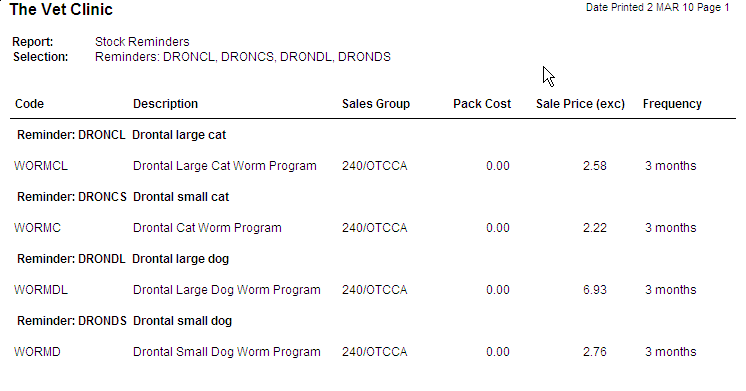Click the Sale Price (exc) header

pos(580,104)
